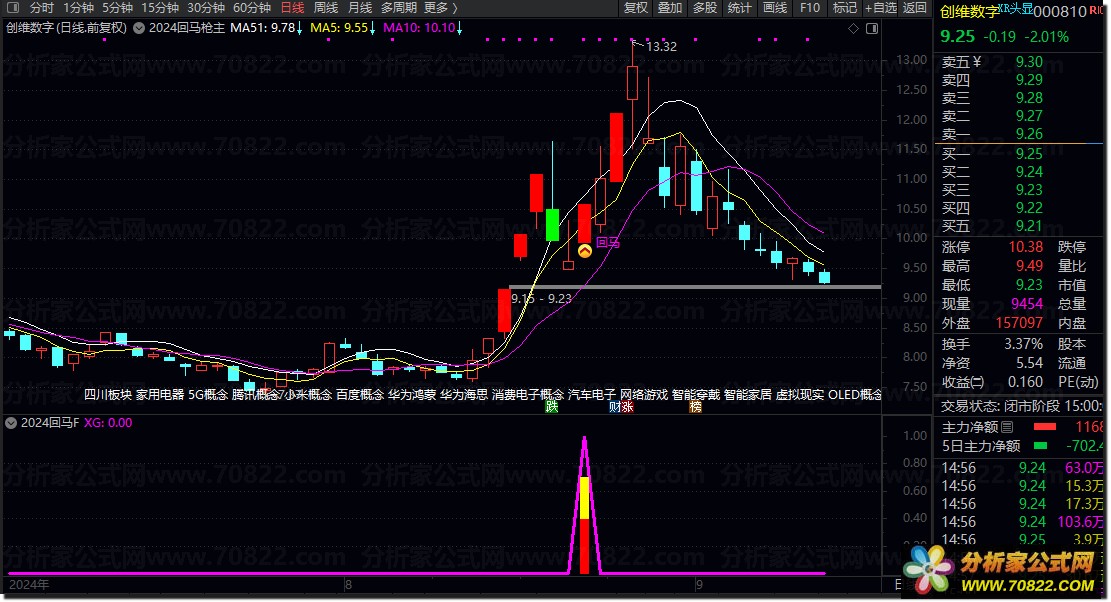The image size is (1111, 602).
Task: Open the 多周期 multi-period view
Action: point(399,8)
